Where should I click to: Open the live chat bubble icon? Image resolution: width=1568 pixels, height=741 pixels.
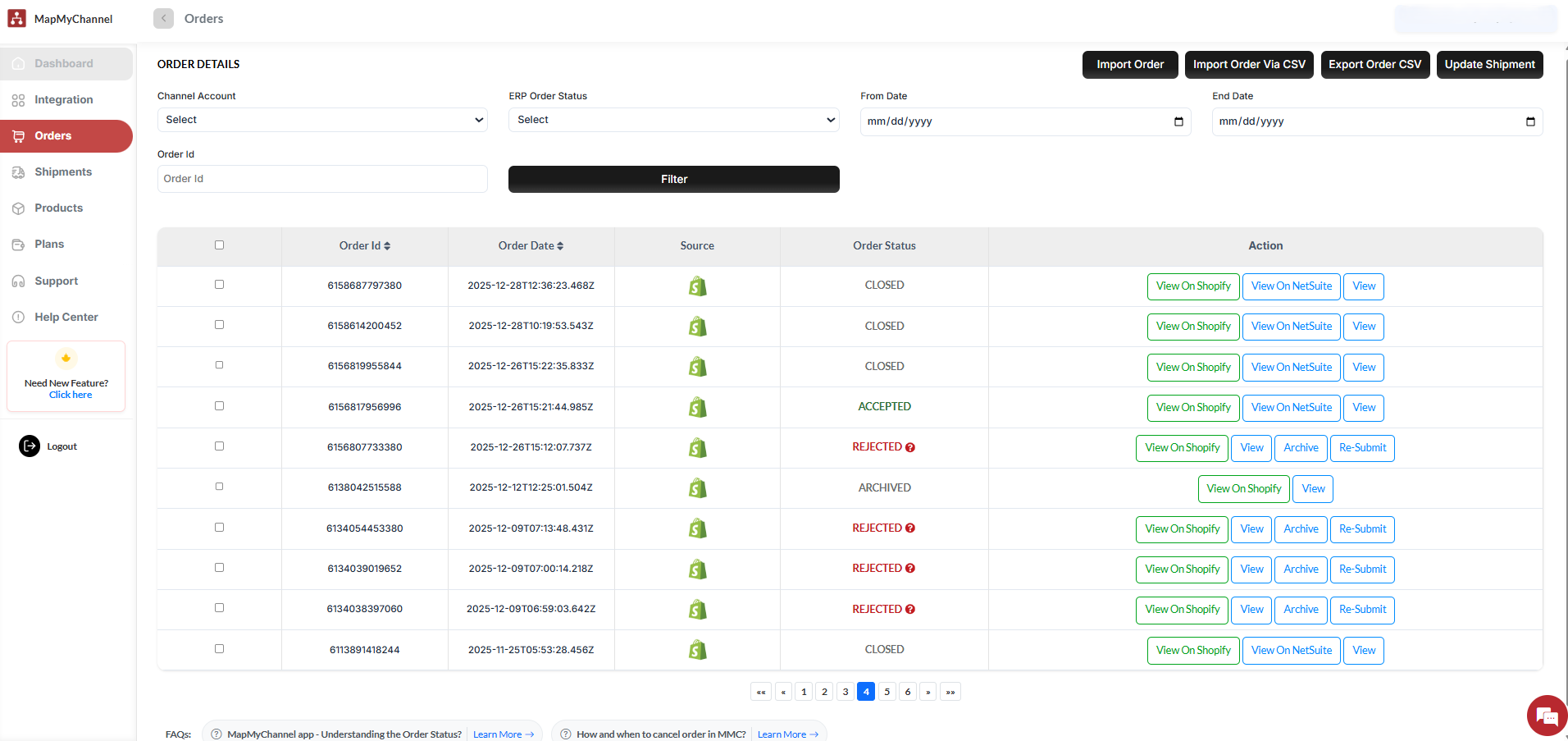click(1546, 716)
